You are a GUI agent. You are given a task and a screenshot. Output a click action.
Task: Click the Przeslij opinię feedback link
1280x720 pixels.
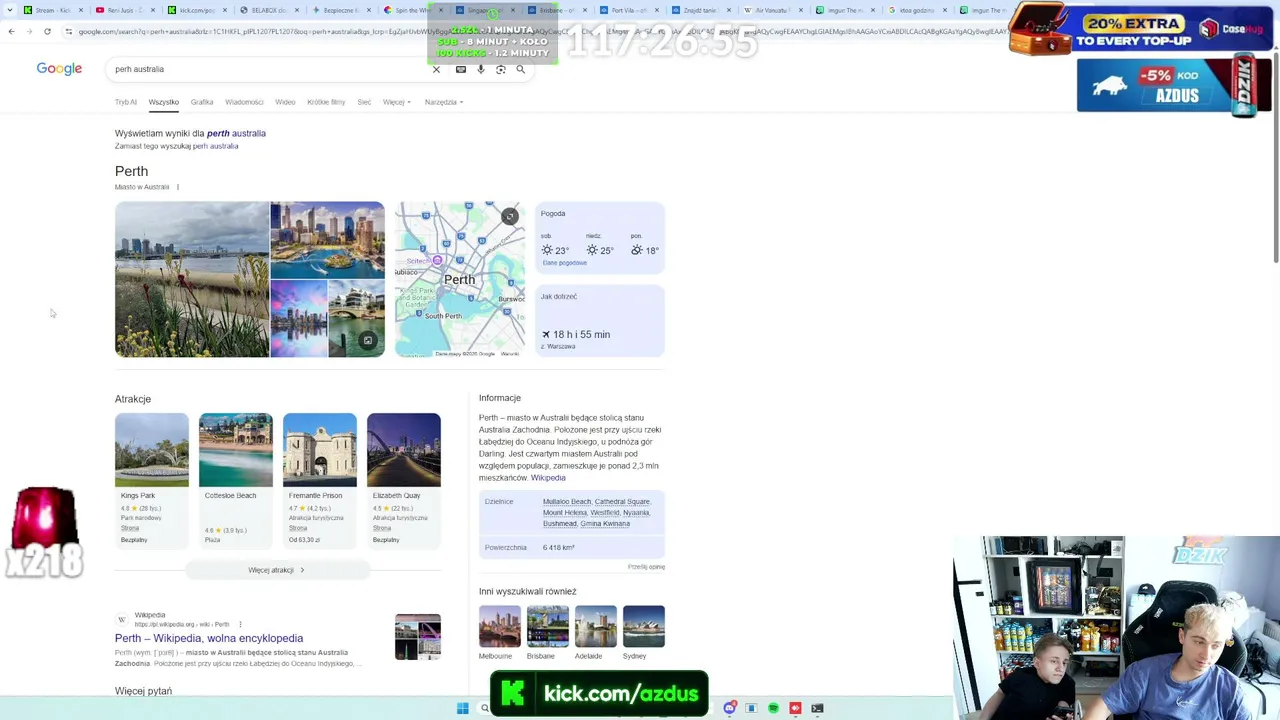[646, 567]
